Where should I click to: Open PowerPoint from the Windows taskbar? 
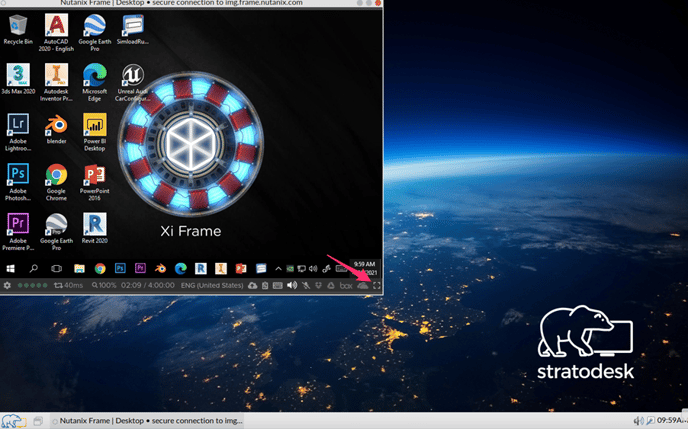pyautogui.click(x=241, y=268)
